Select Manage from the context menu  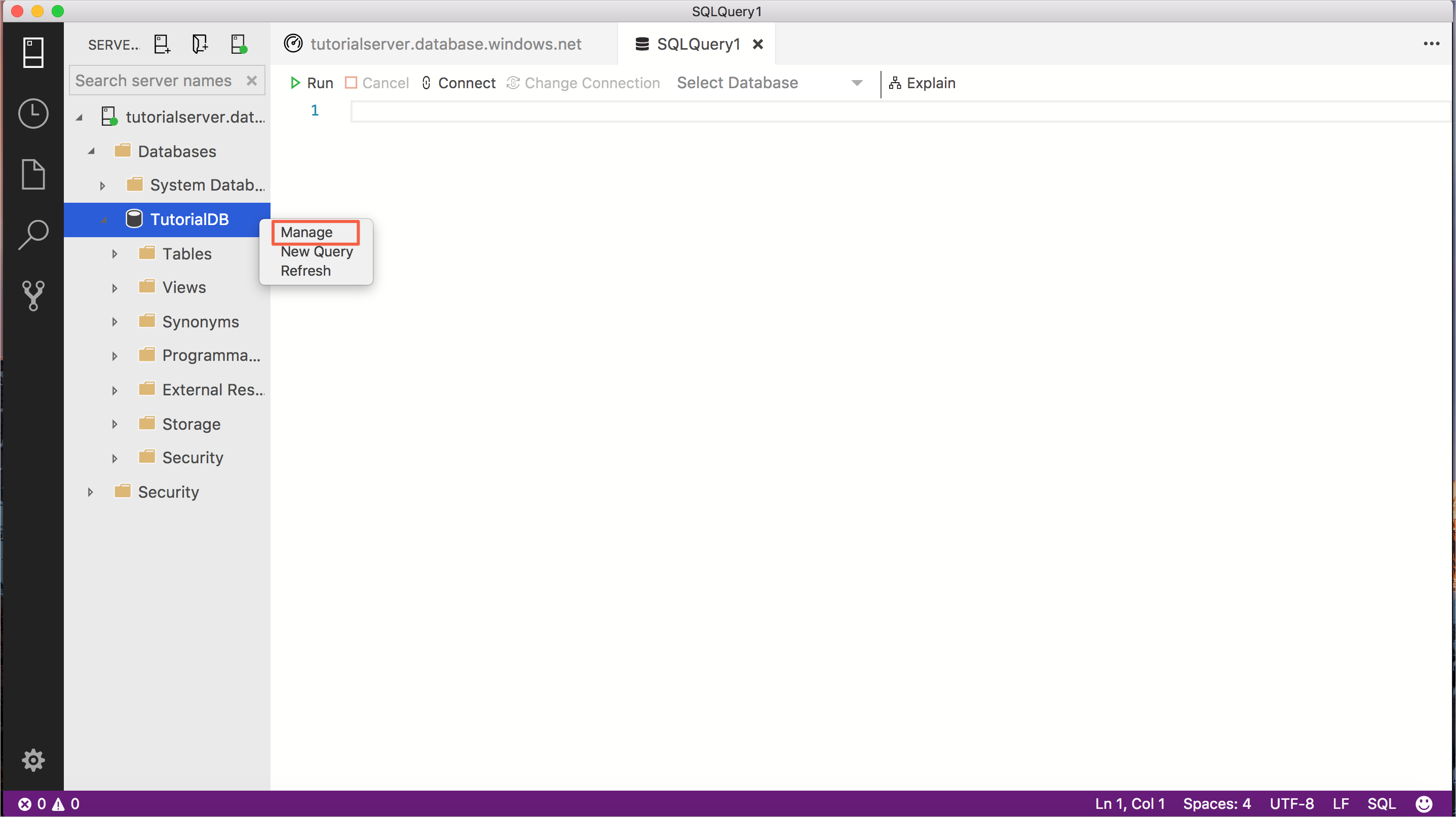click(x=306, y=232)
